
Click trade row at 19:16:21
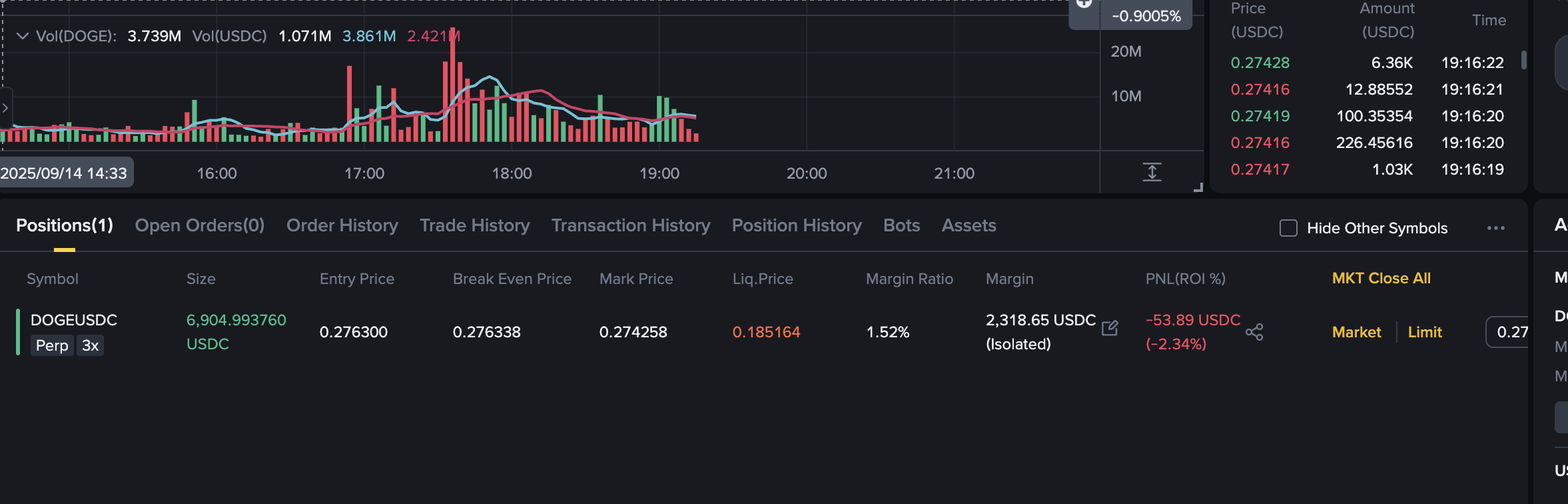tap(1368, 89)
